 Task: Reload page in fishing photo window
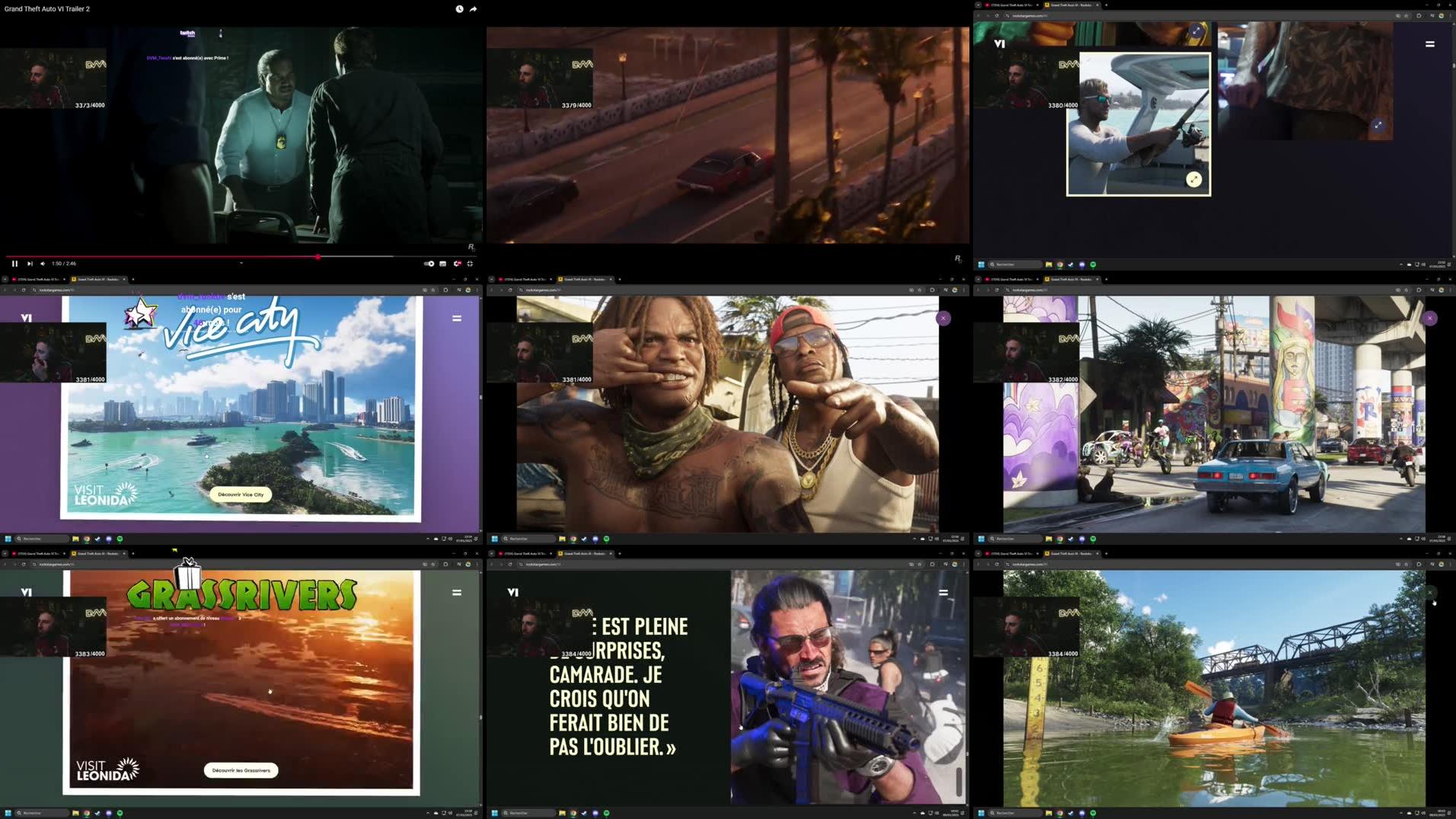pos(997,15)
